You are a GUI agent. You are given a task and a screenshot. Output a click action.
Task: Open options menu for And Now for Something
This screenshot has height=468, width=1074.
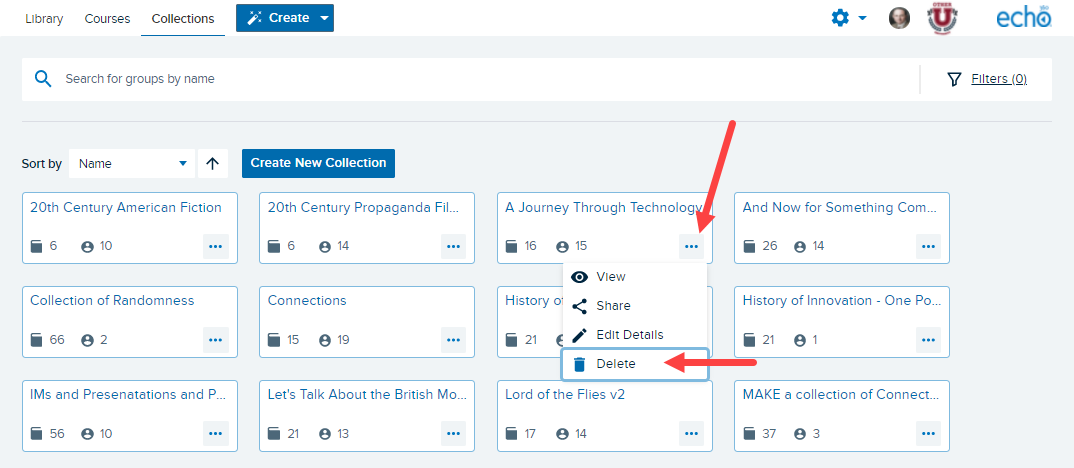[928, 246]
